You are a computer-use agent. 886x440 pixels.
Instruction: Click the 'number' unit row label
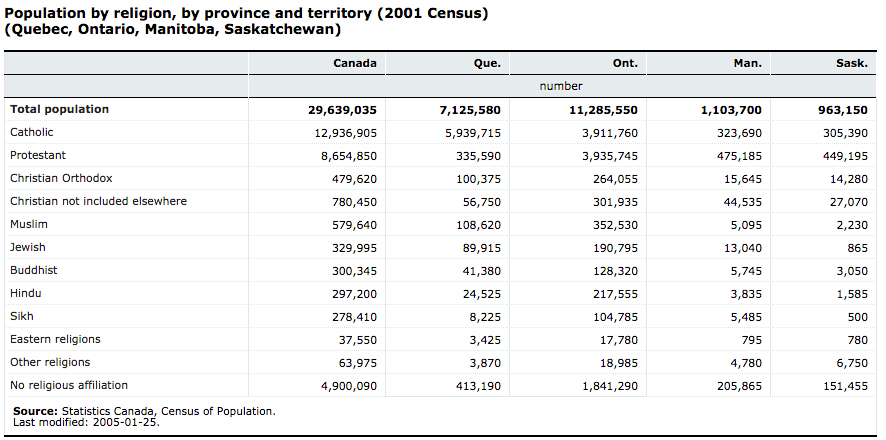click(561, 86)
